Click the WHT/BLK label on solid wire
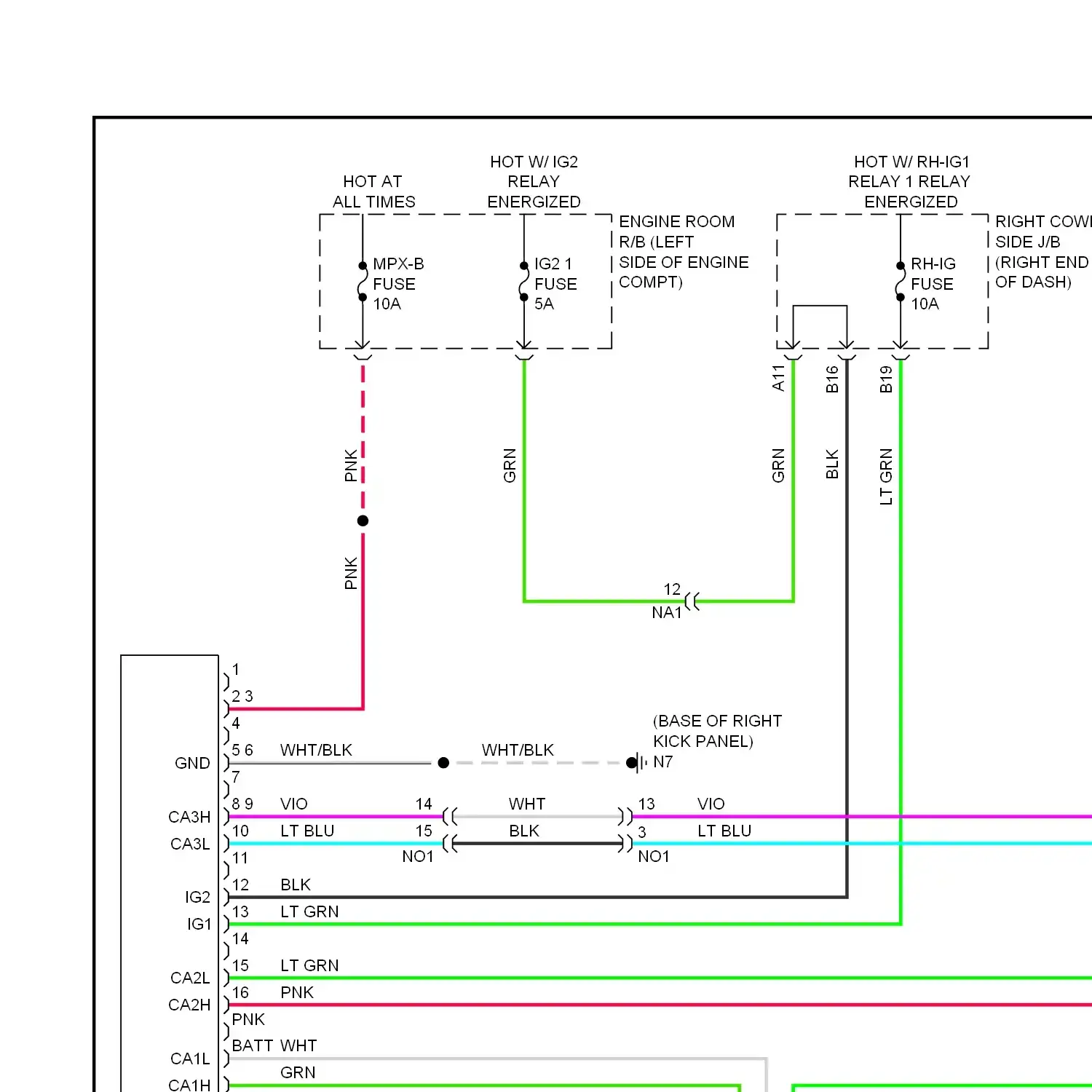This screenshot has height=1092, width=1092. pyautogui.click(x=316, y=750)
